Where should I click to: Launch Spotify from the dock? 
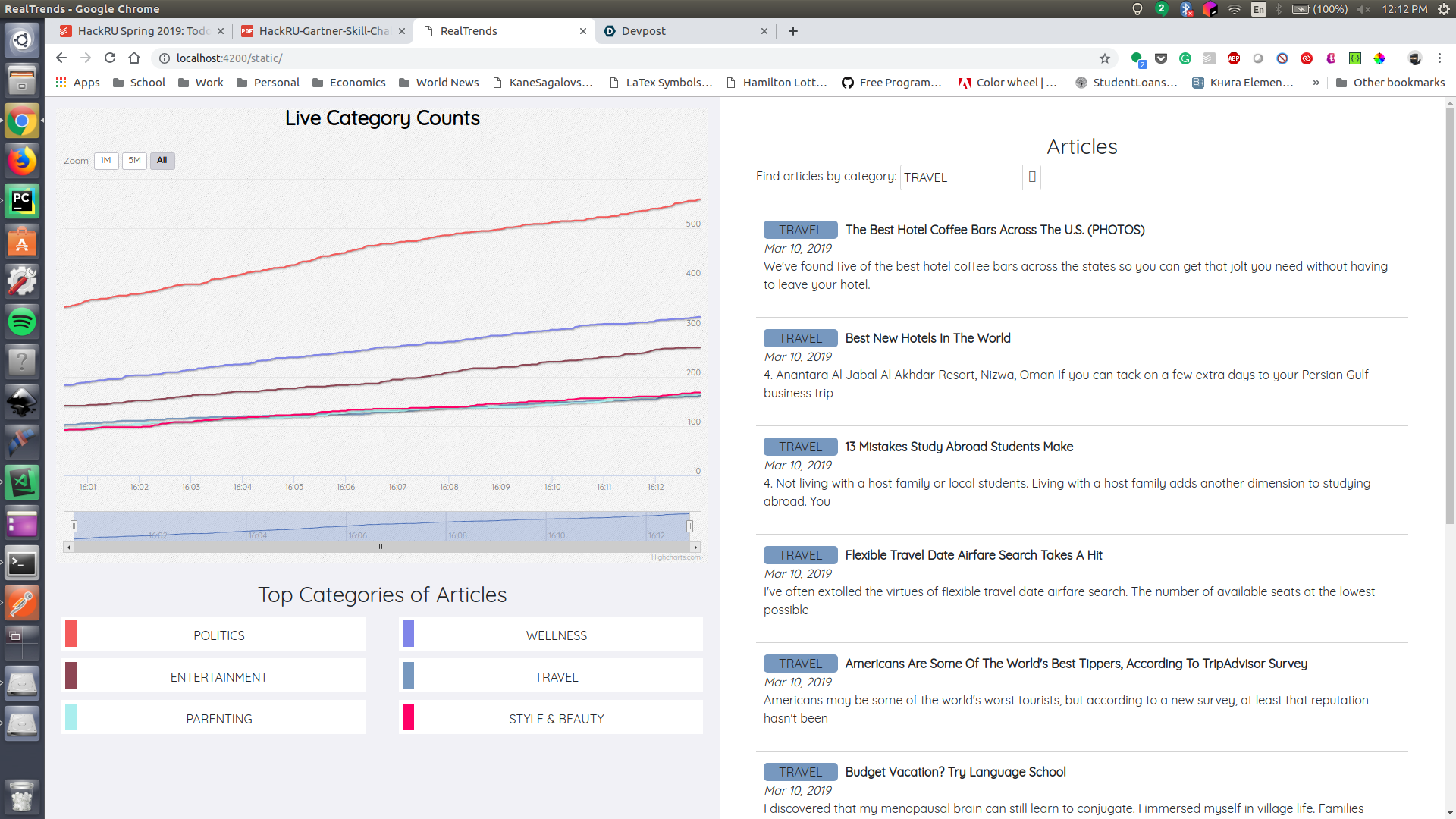click(x=22, y=322)
